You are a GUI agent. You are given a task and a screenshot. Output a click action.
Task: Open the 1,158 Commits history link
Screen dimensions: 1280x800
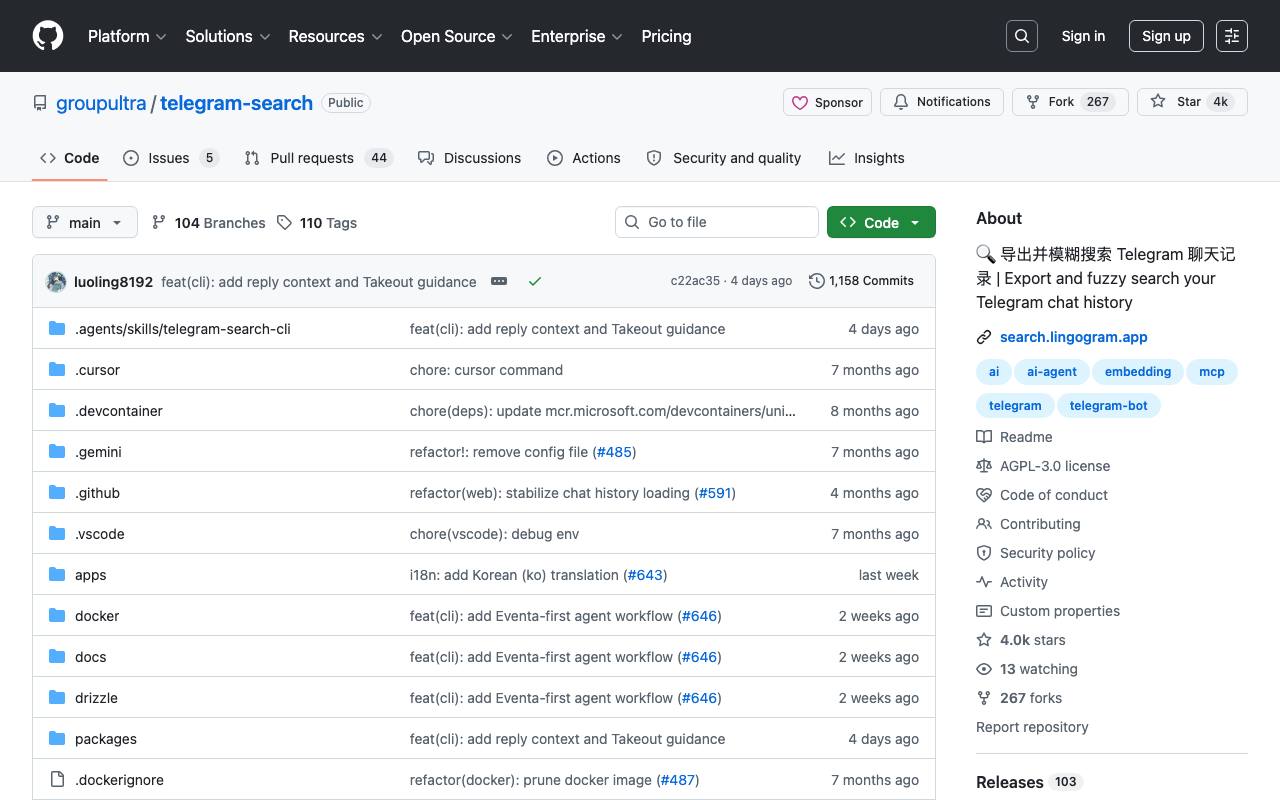pos(861,281)
